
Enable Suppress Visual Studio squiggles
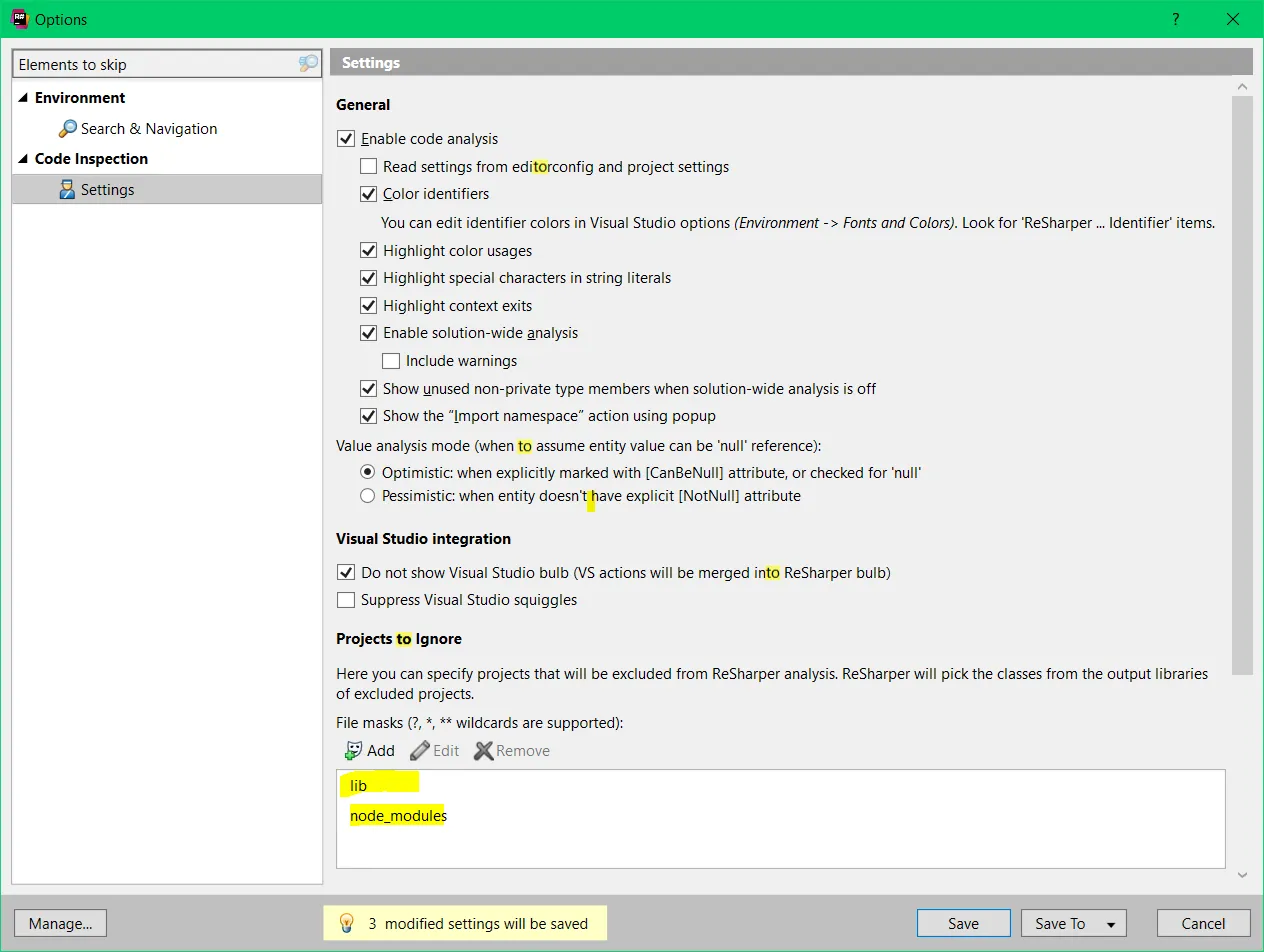click(346, 600)
